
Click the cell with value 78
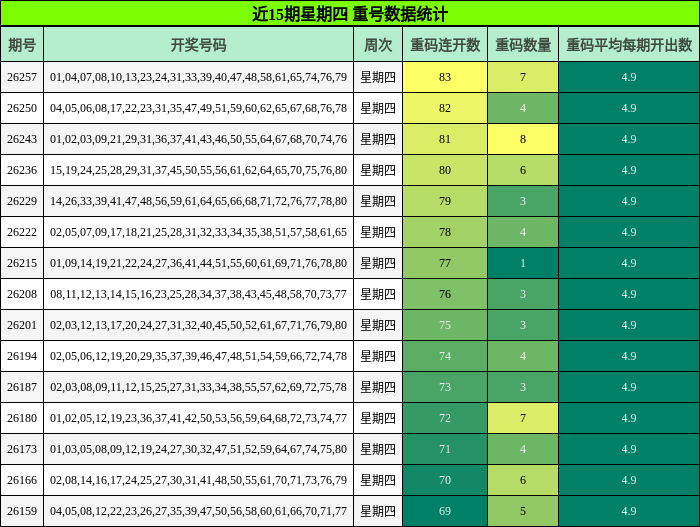(x=445, y=232)
